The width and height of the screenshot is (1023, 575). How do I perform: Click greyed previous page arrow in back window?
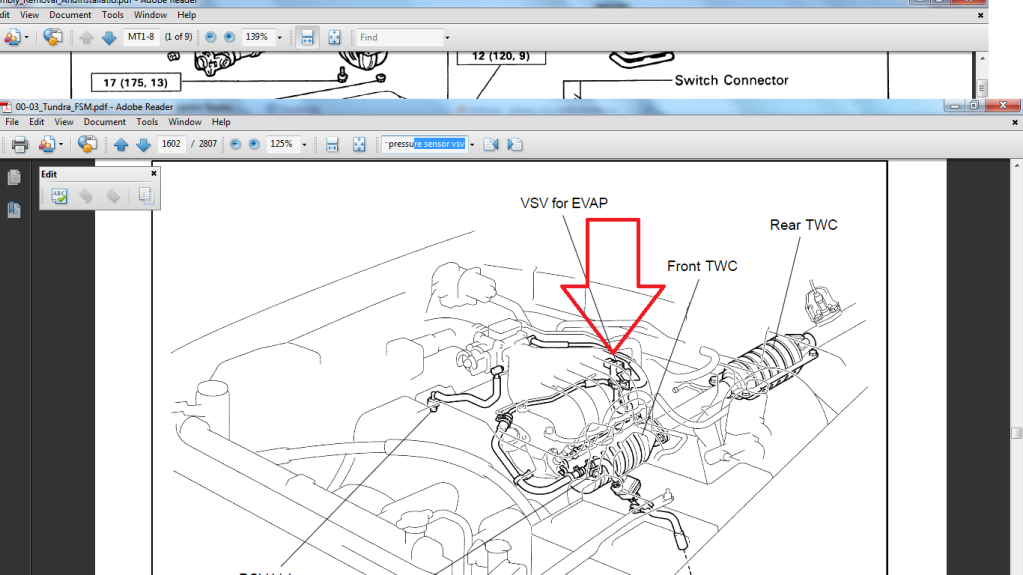(x=86, y=37)
